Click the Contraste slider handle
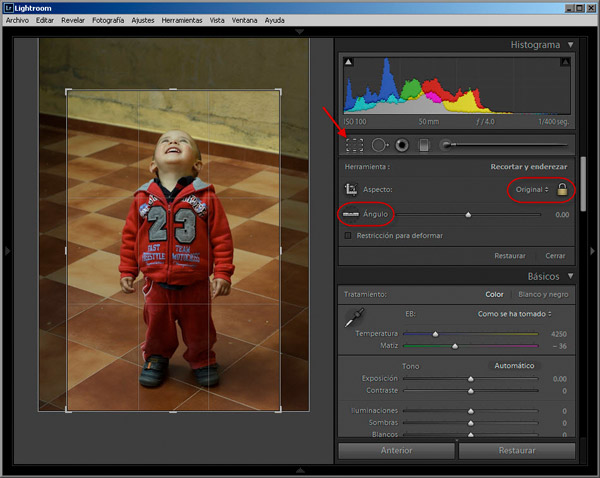The image size is (600, 478). (471, 391)
